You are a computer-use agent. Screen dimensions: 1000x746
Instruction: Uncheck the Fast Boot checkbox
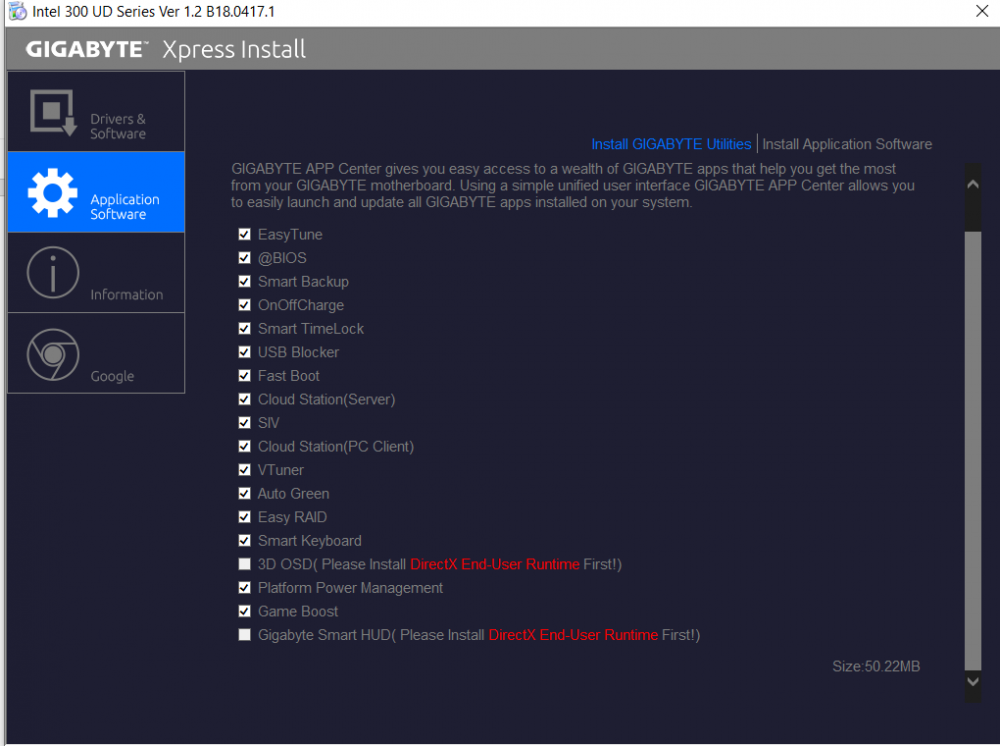(244, 376)
